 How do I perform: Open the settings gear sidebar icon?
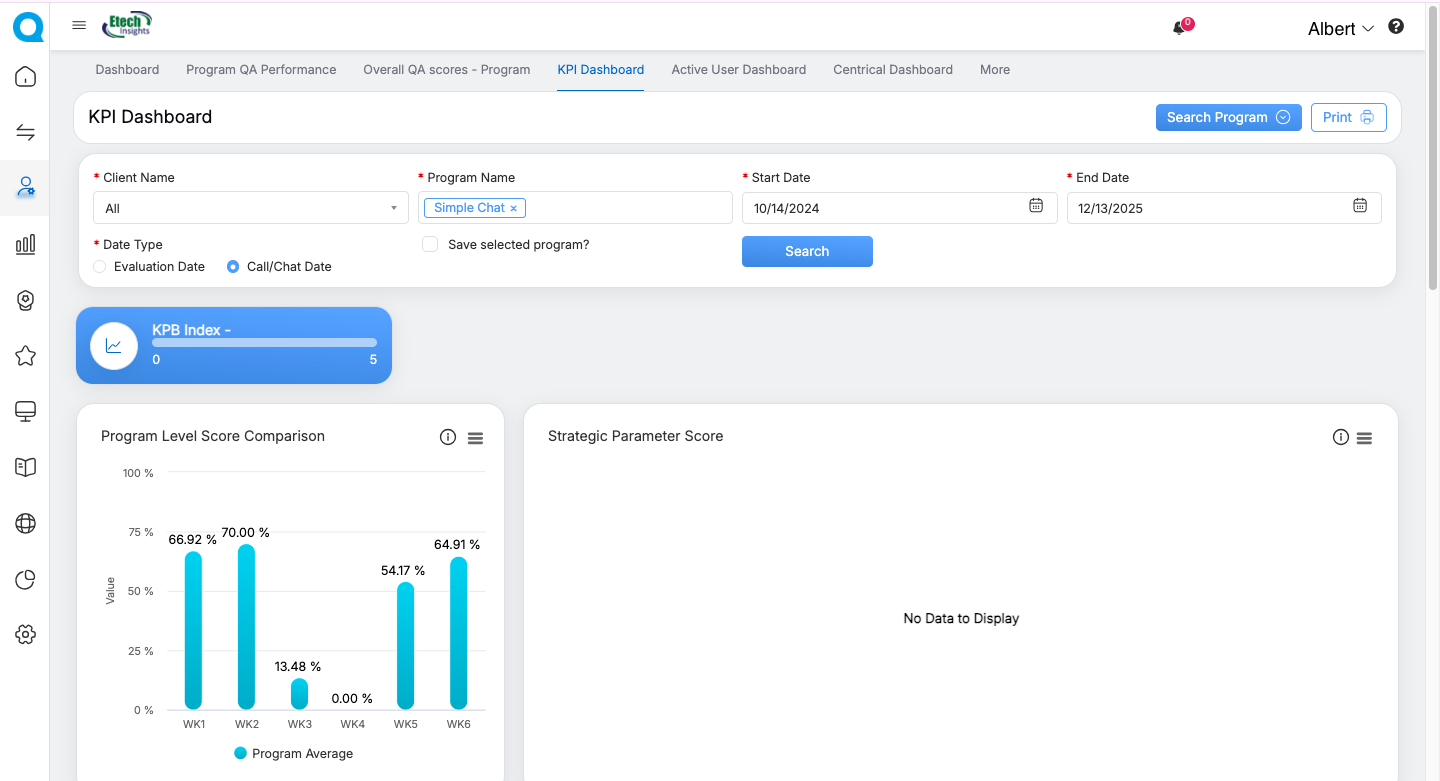pos(26,634)
